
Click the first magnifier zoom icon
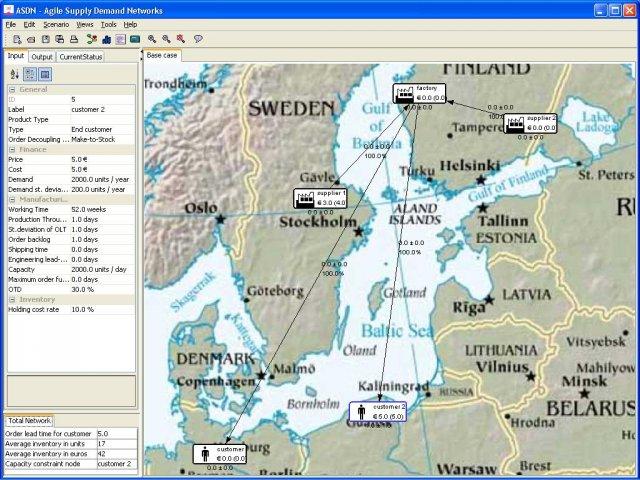153,39
